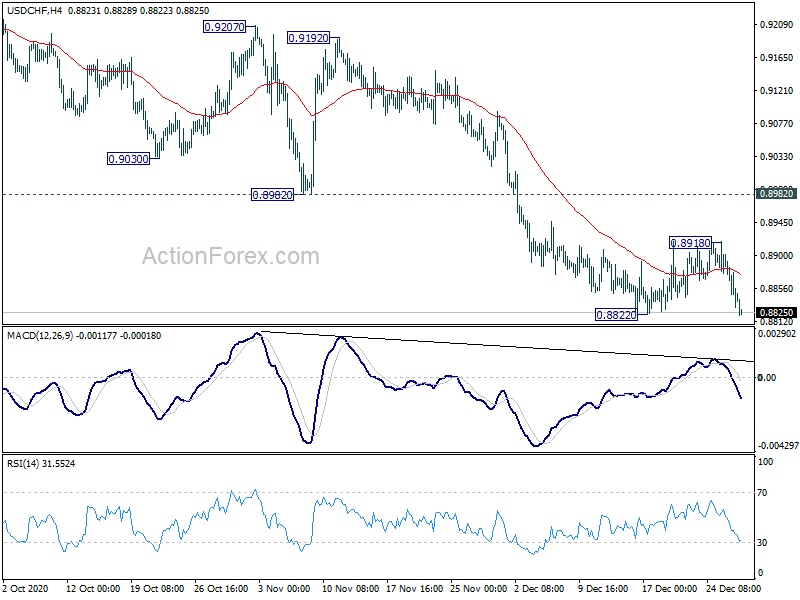Click the RSI(14) indicator label
This screenshot has width=800, height=600.
(22, 463)
